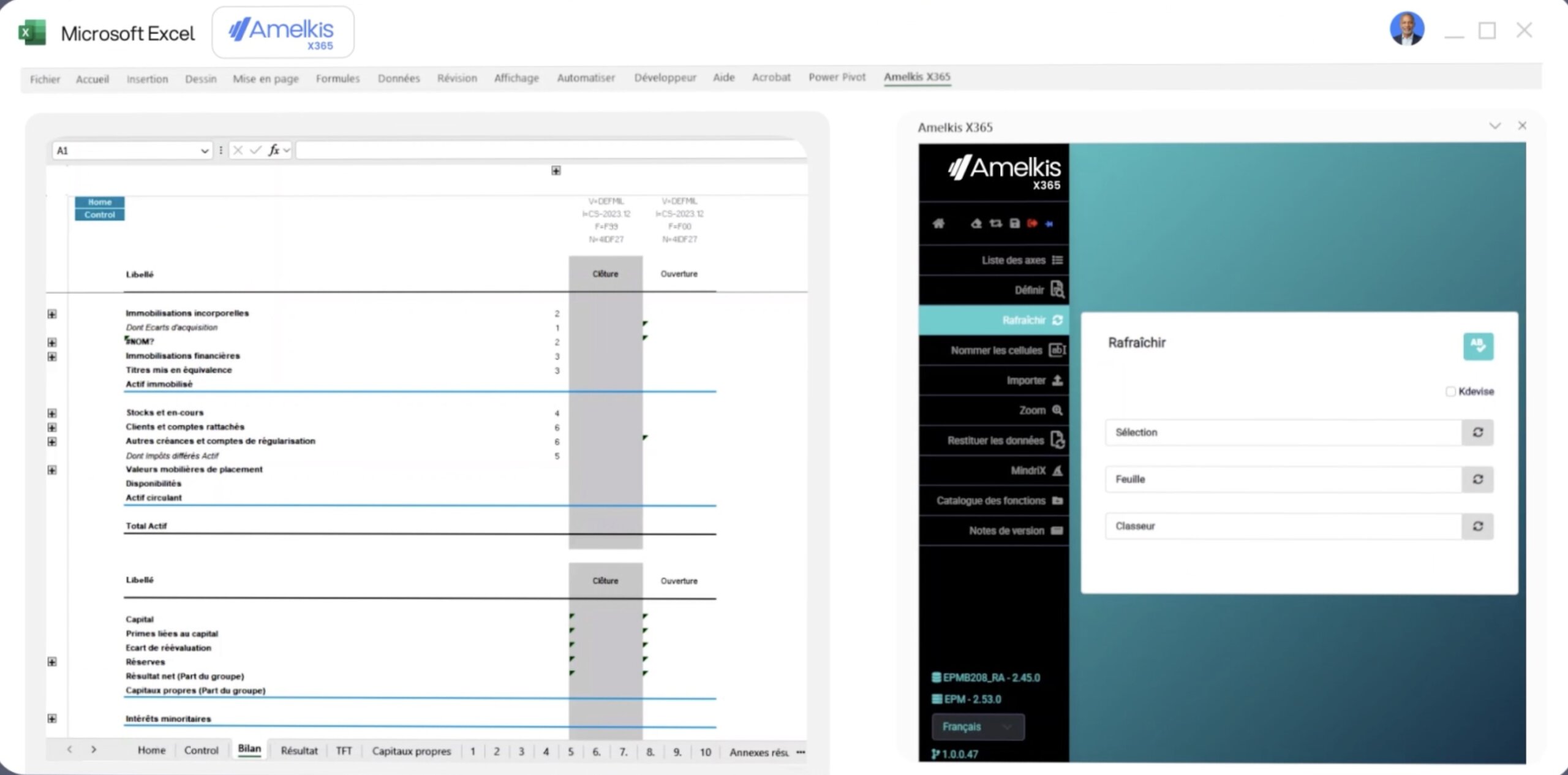Click the teal AB check icon beside Rafraîchir
The width and height of the screenshot is (1568, 775).
pyautogui.click(x=1478, y=346)
